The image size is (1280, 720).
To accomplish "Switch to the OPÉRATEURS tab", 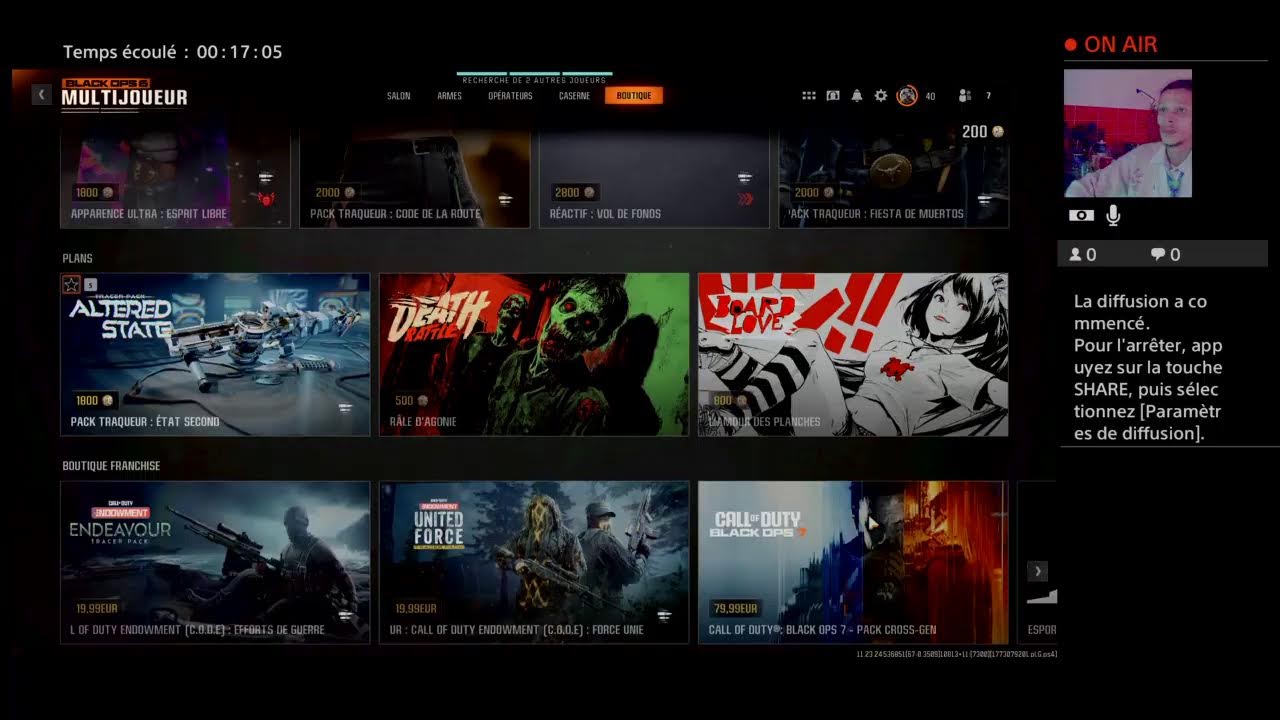I will (510, 96).
